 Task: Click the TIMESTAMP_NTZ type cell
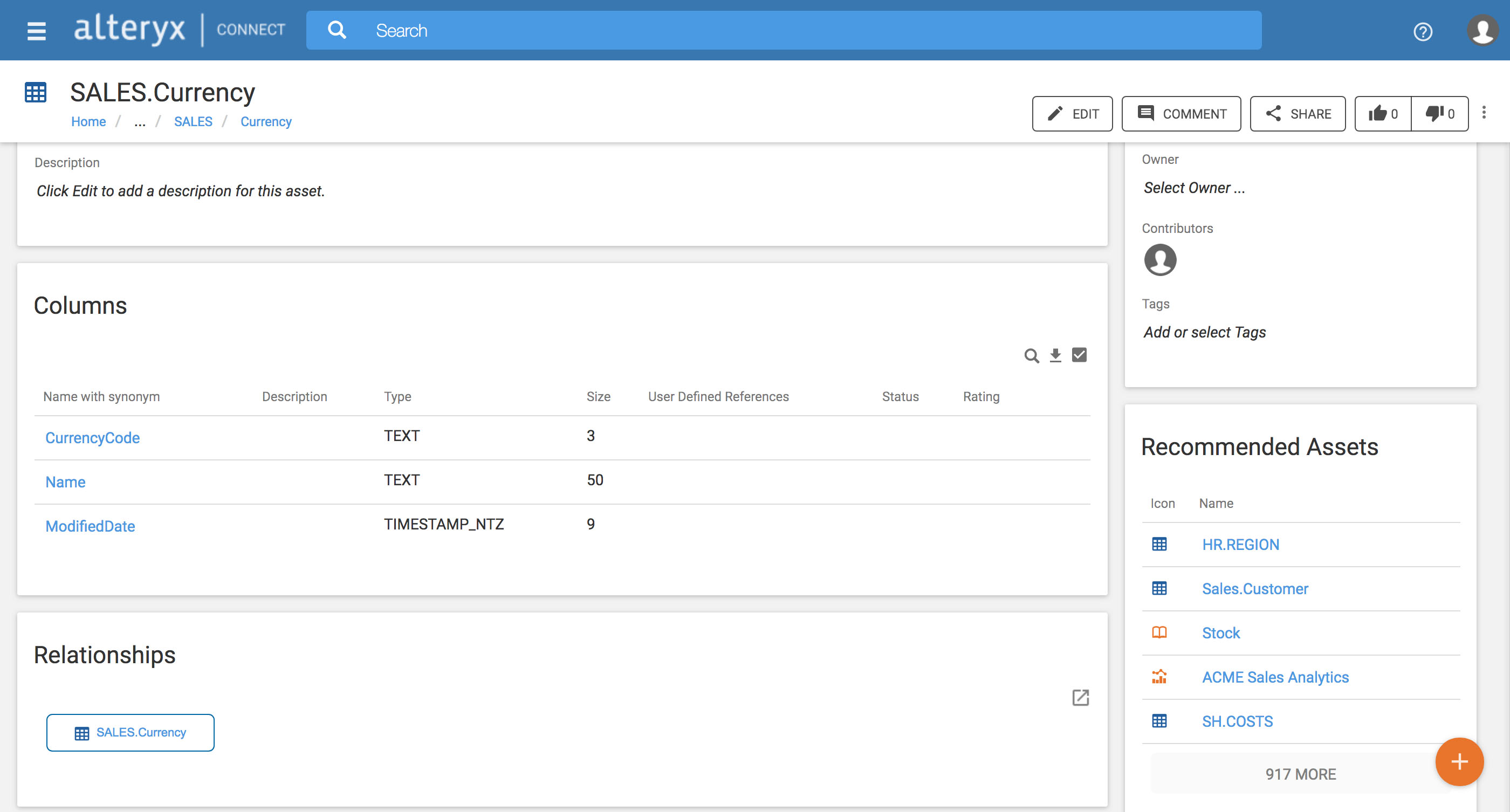pyautogui.click(x=444, y=524)
